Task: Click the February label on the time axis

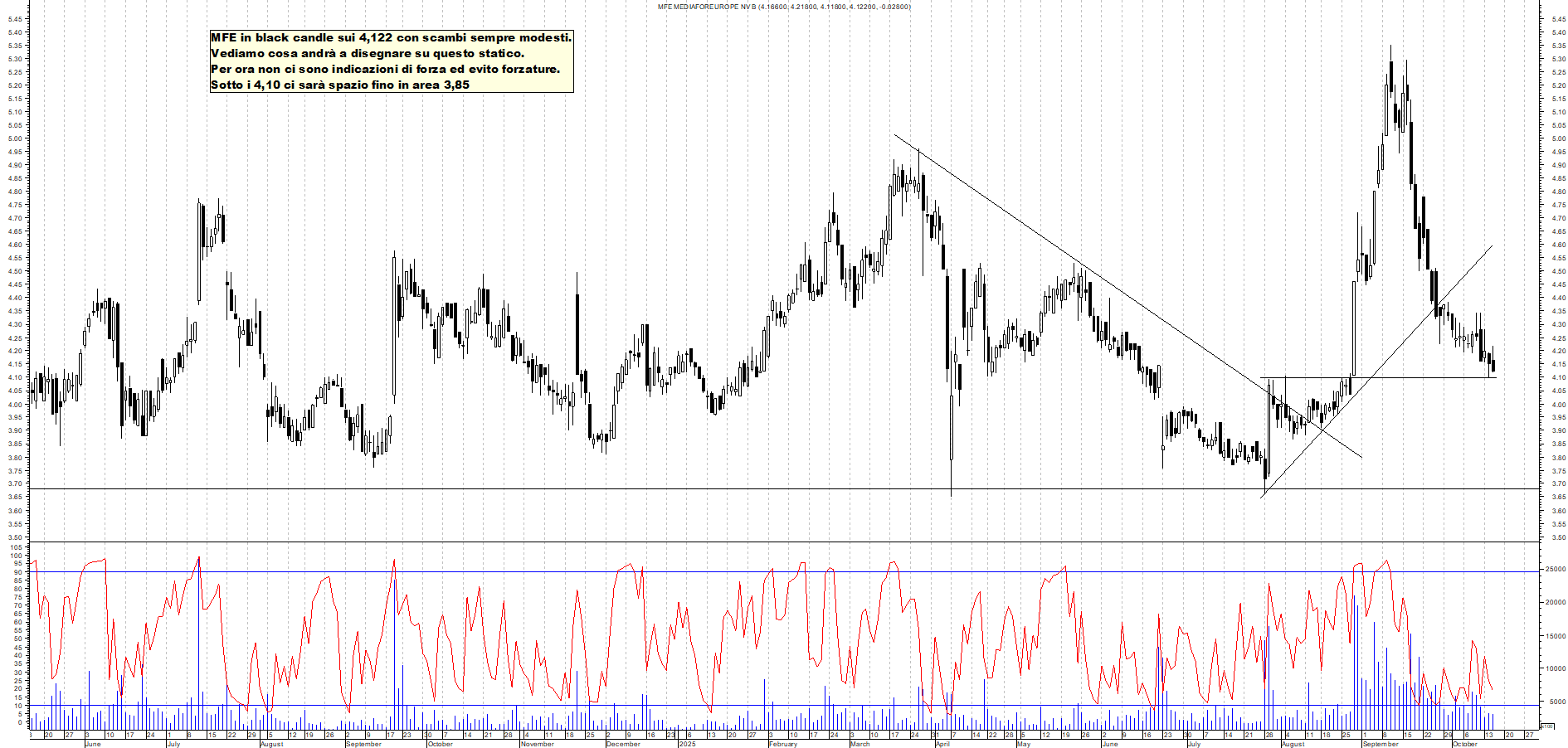Action: pos(782,744)
